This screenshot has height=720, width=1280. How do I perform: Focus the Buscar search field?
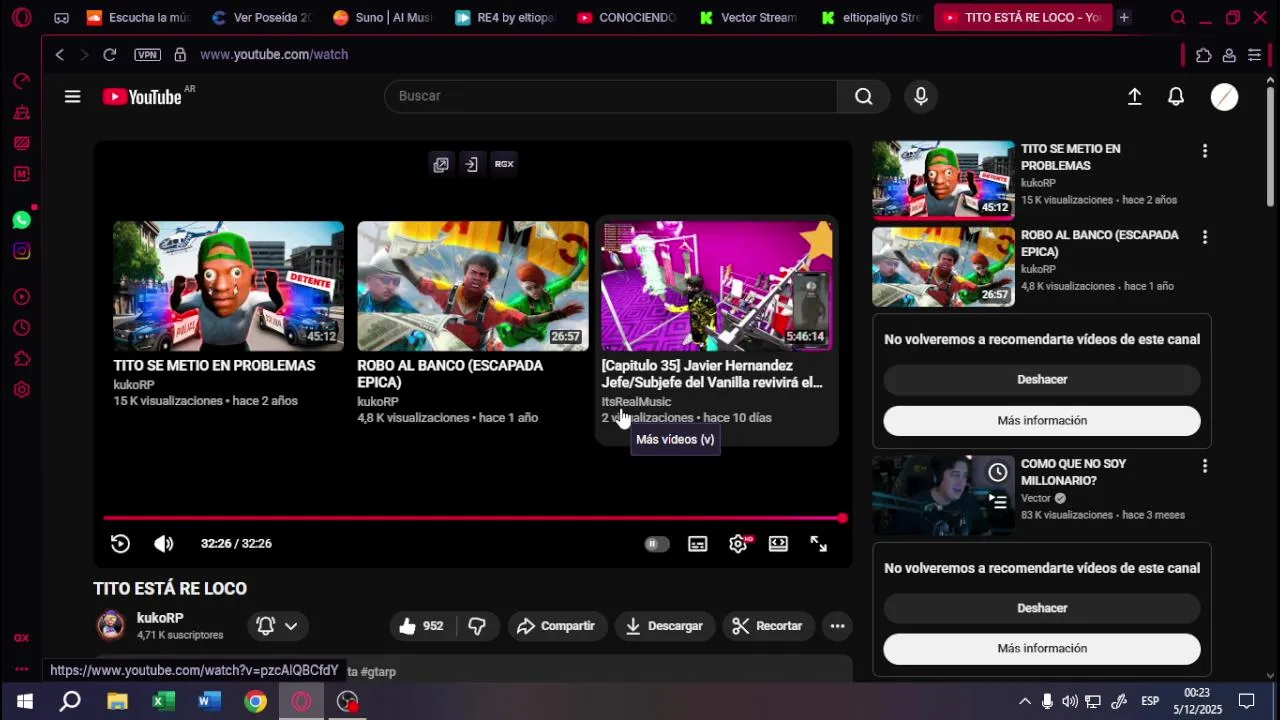610,96
